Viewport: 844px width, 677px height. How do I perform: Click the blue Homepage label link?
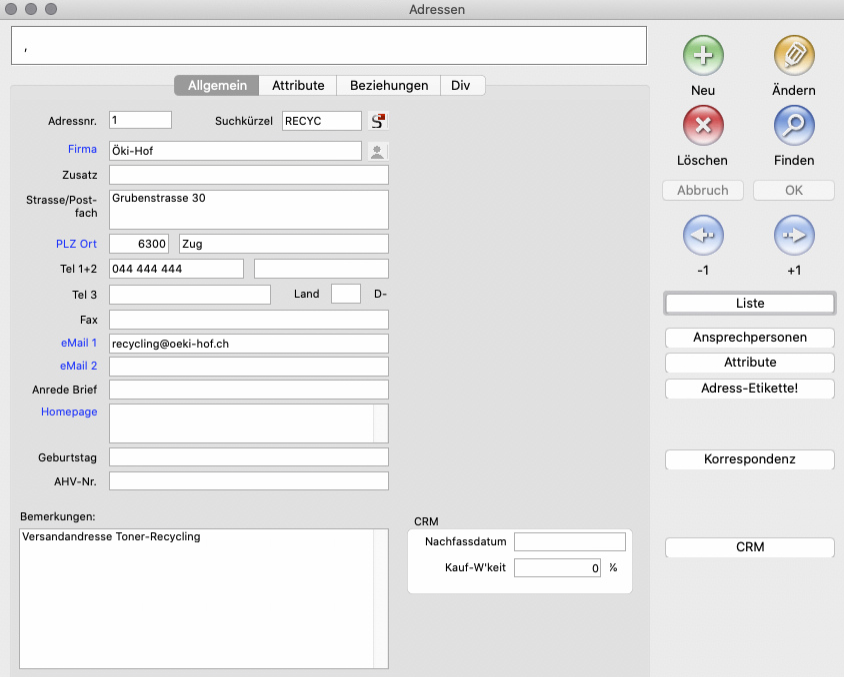[69, 412]
